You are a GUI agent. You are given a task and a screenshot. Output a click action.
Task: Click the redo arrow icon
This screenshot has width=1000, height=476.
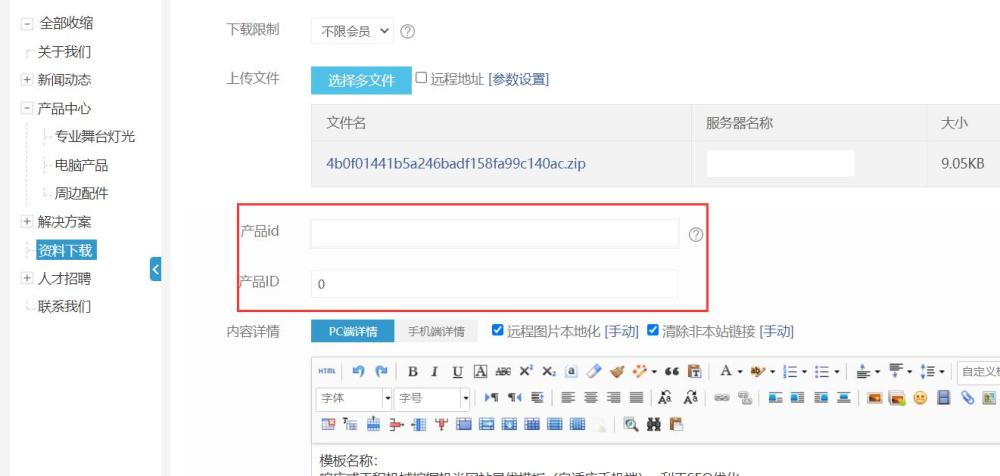click(x=381, y=371)
